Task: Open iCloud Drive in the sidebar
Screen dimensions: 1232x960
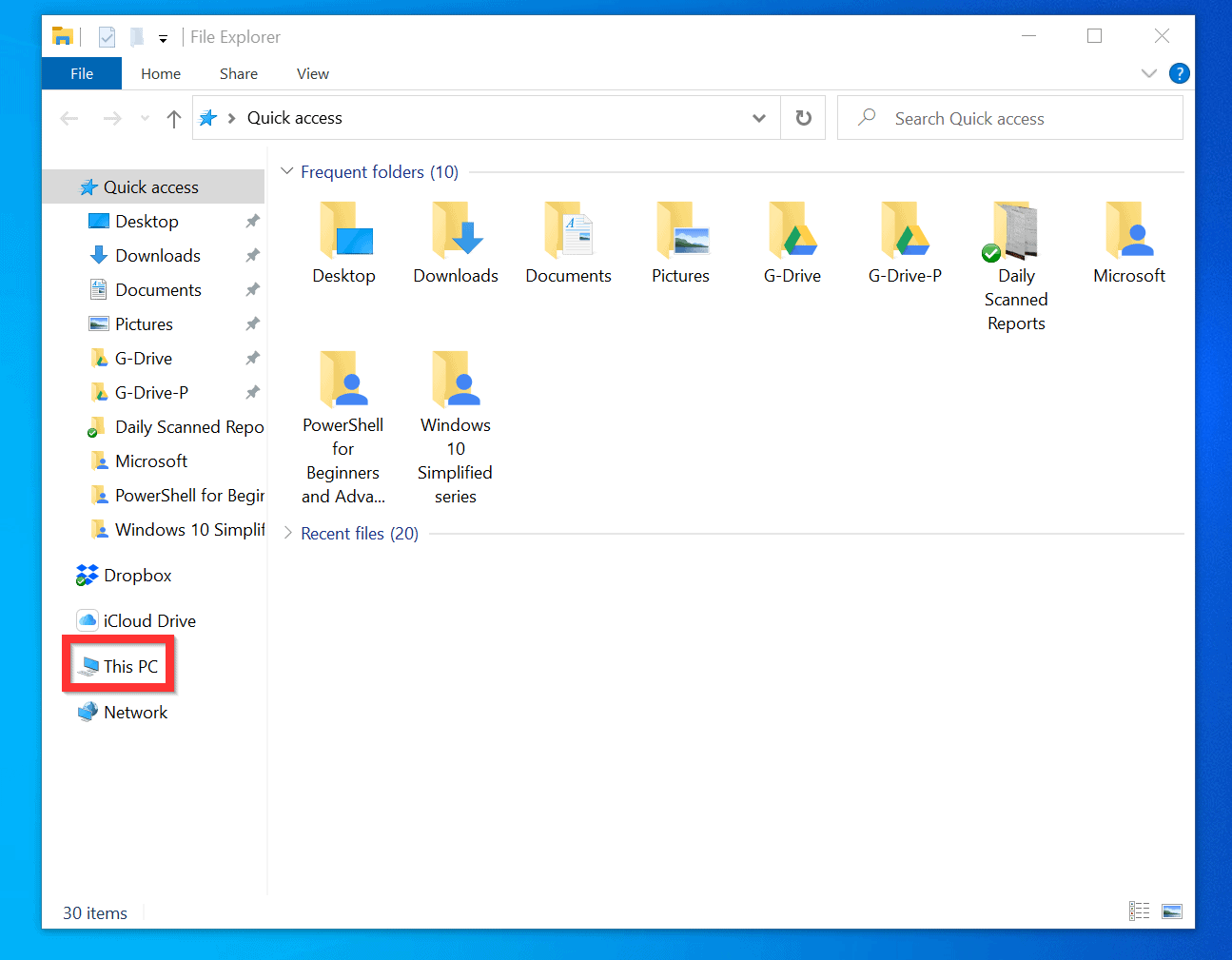Action: pyautogui.click(x=148, y=619)
